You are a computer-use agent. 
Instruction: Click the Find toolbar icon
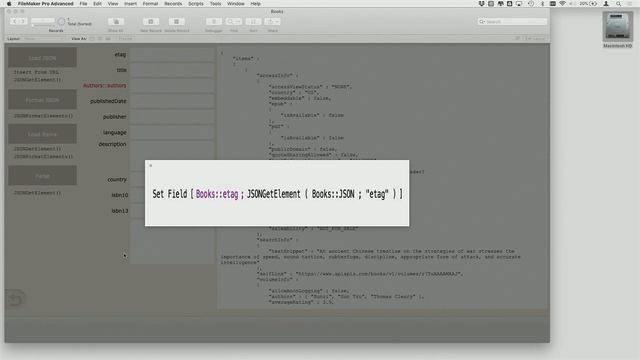(233, 22)
